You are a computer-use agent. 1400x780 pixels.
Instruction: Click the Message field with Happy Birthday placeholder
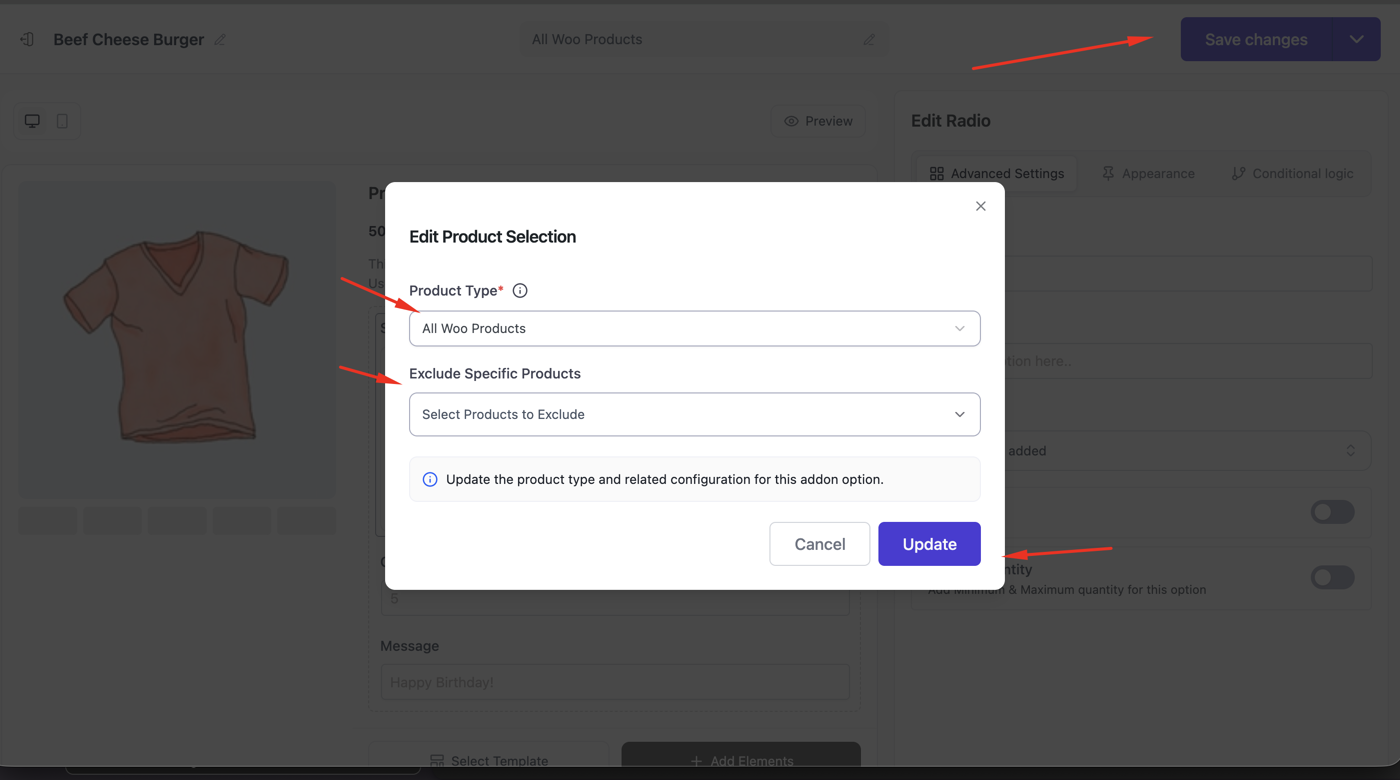[x=615, y=682]
